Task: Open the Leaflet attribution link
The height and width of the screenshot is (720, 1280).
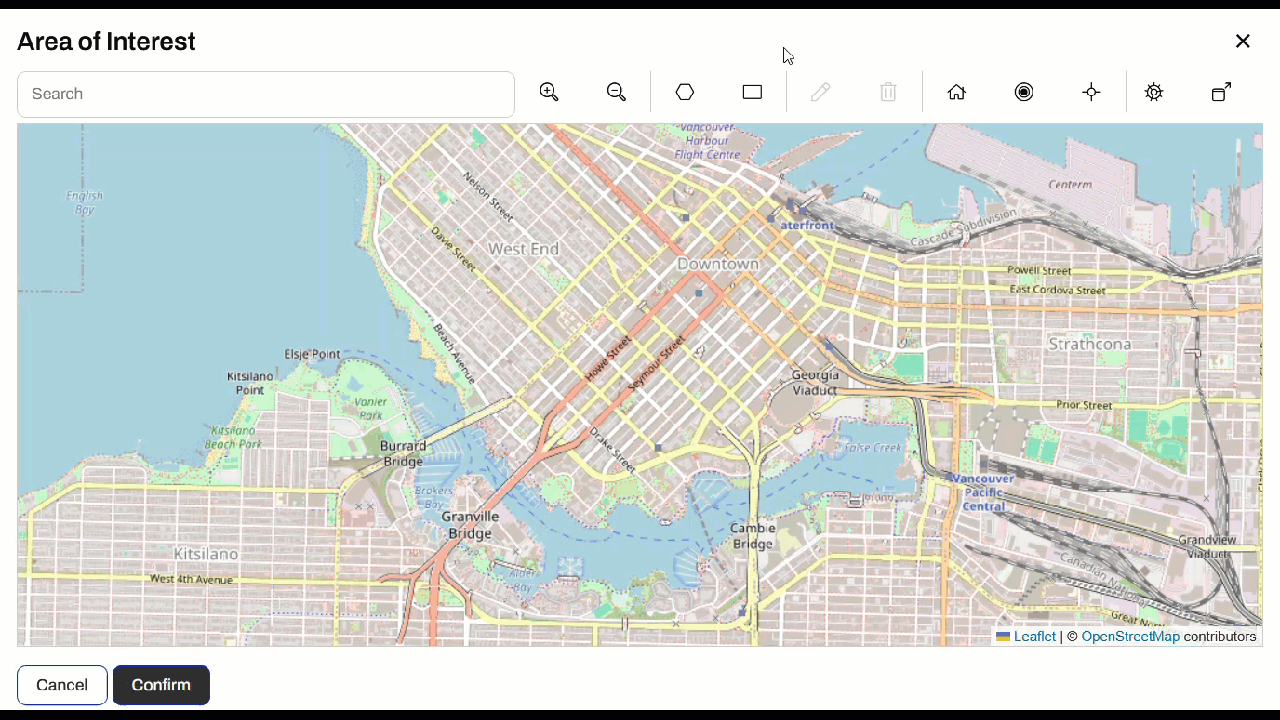Action: [x=1034, y=636]
